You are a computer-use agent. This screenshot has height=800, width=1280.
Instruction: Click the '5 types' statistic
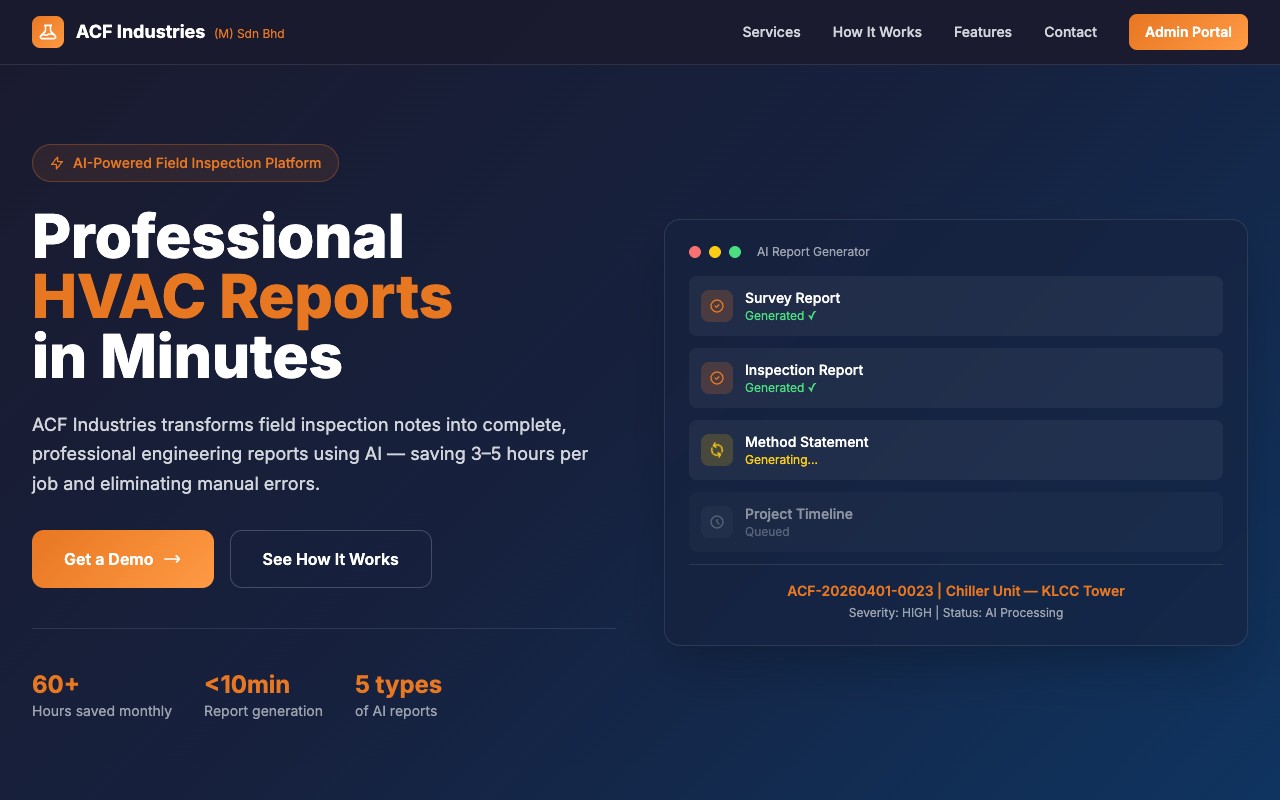point(398,684)
